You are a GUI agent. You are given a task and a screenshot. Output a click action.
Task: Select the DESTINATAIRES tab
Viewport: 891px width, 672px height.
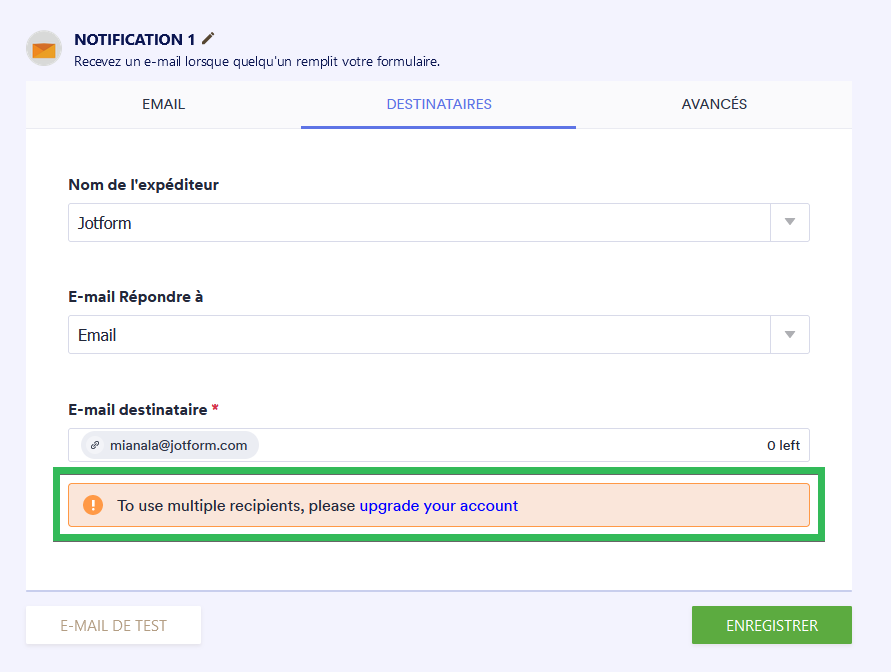439,104
